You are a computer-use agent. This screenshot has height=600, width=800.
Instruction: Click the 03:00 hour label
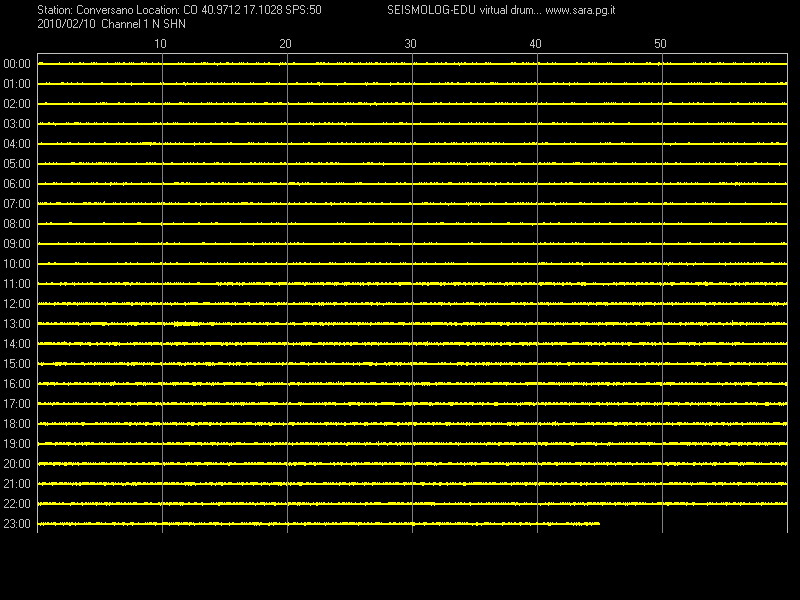(17, 124)
